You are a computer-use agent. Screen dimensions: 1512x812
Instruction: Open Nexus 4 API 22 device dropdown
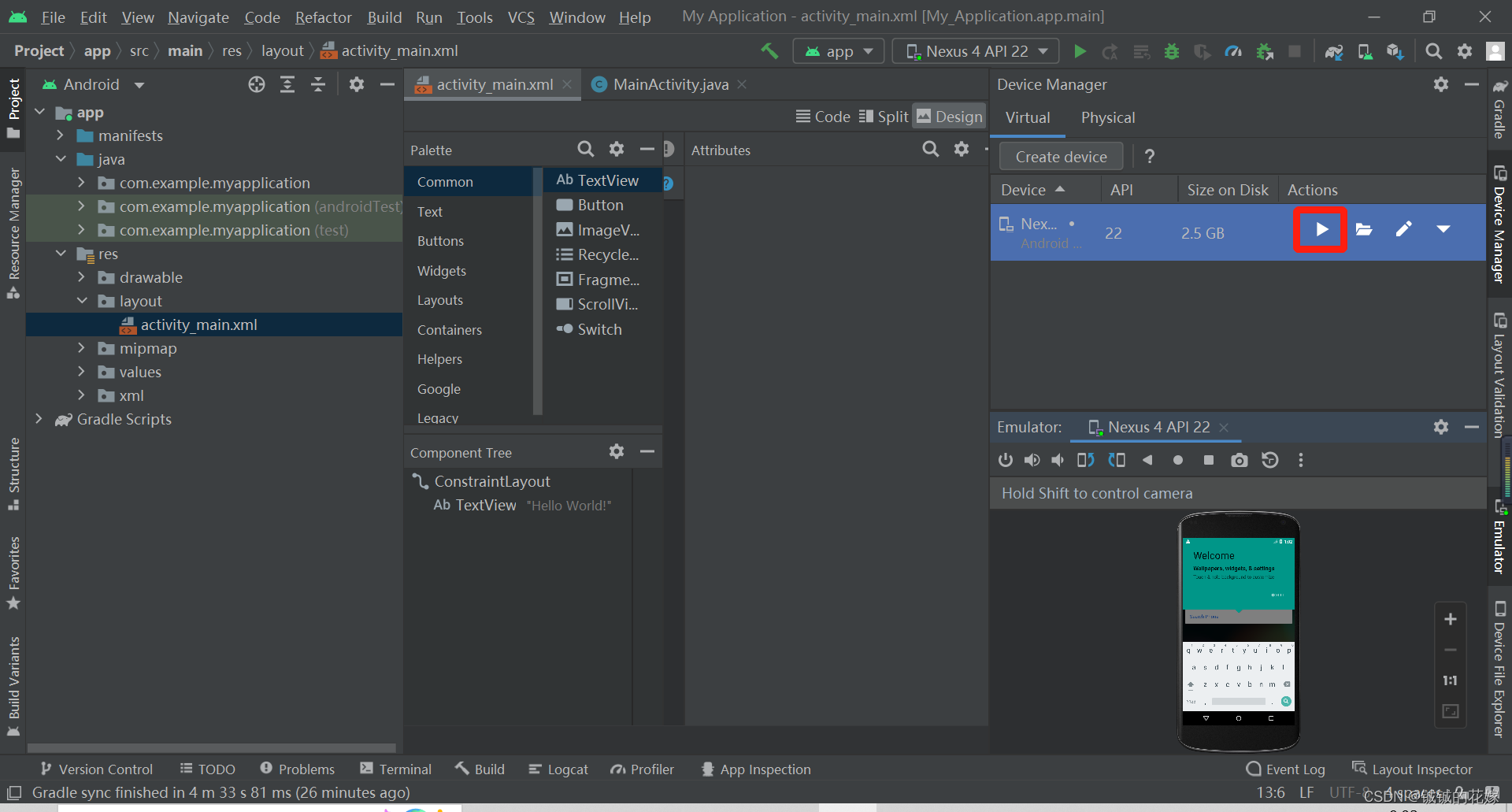coord(976,51)
